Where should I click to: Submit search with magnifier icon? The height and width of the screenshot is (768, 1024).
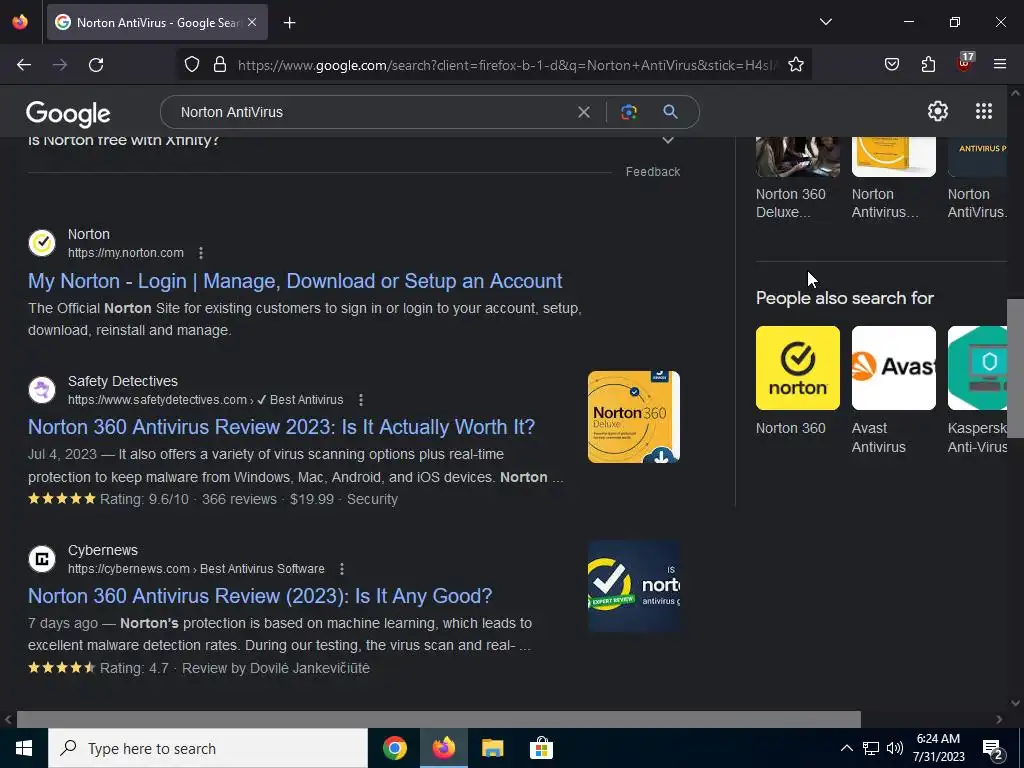pos(670,112)
